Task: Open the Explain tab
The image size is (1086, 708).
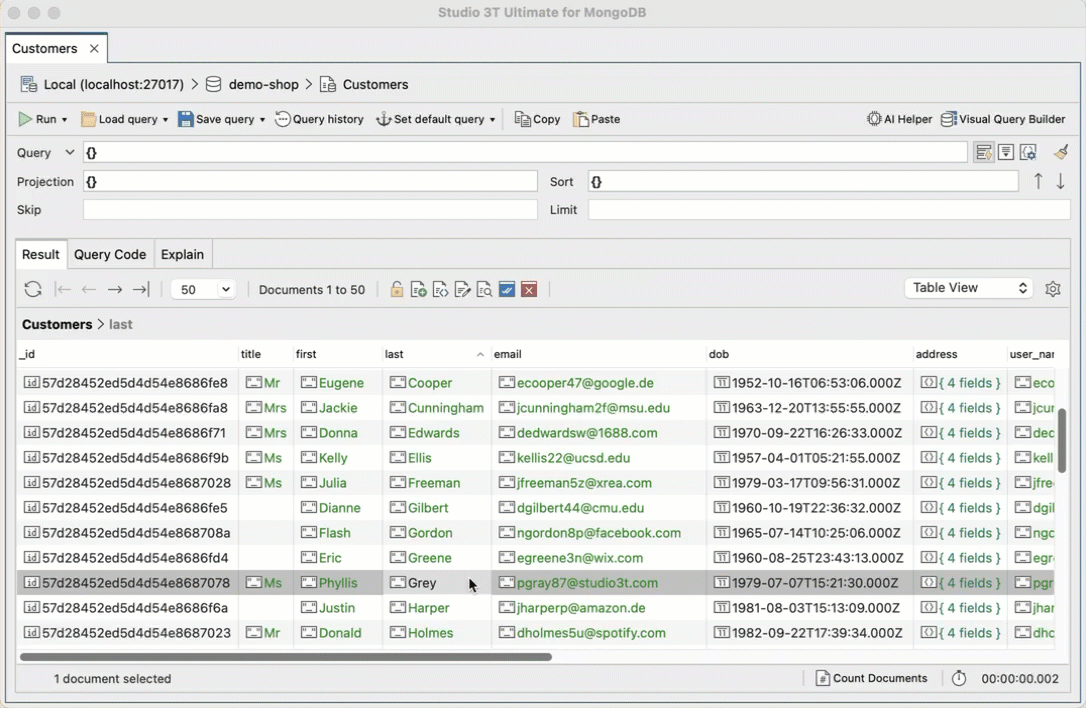Action: [182, 254]
